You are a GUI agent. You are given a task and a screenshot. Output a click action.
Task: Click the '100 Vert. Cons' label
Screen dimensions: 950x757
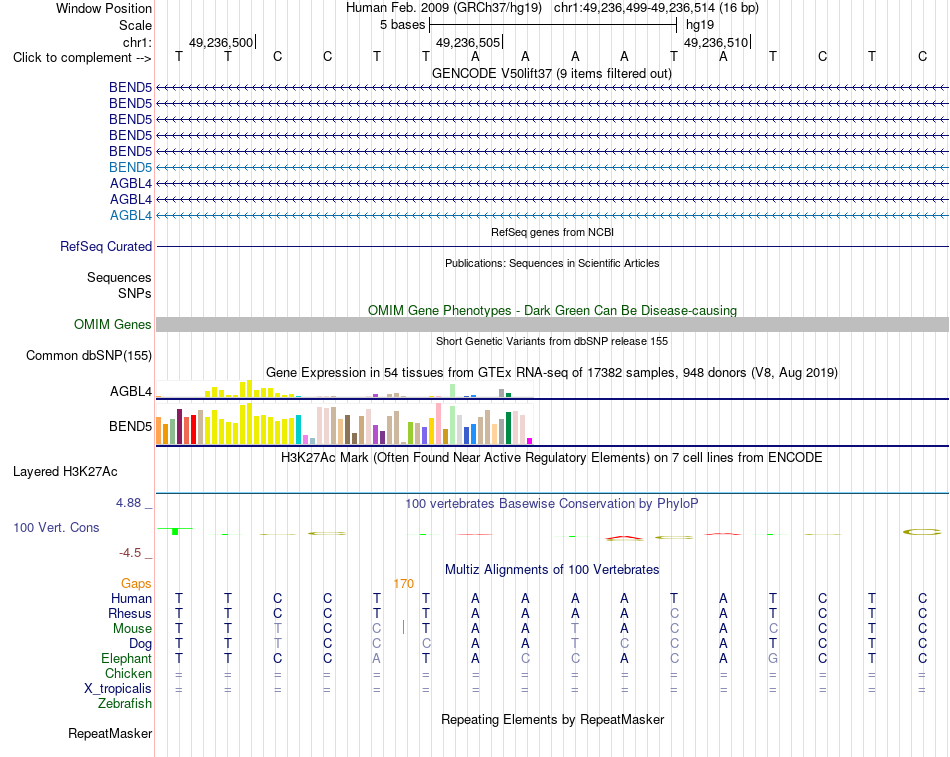(56, 527)
